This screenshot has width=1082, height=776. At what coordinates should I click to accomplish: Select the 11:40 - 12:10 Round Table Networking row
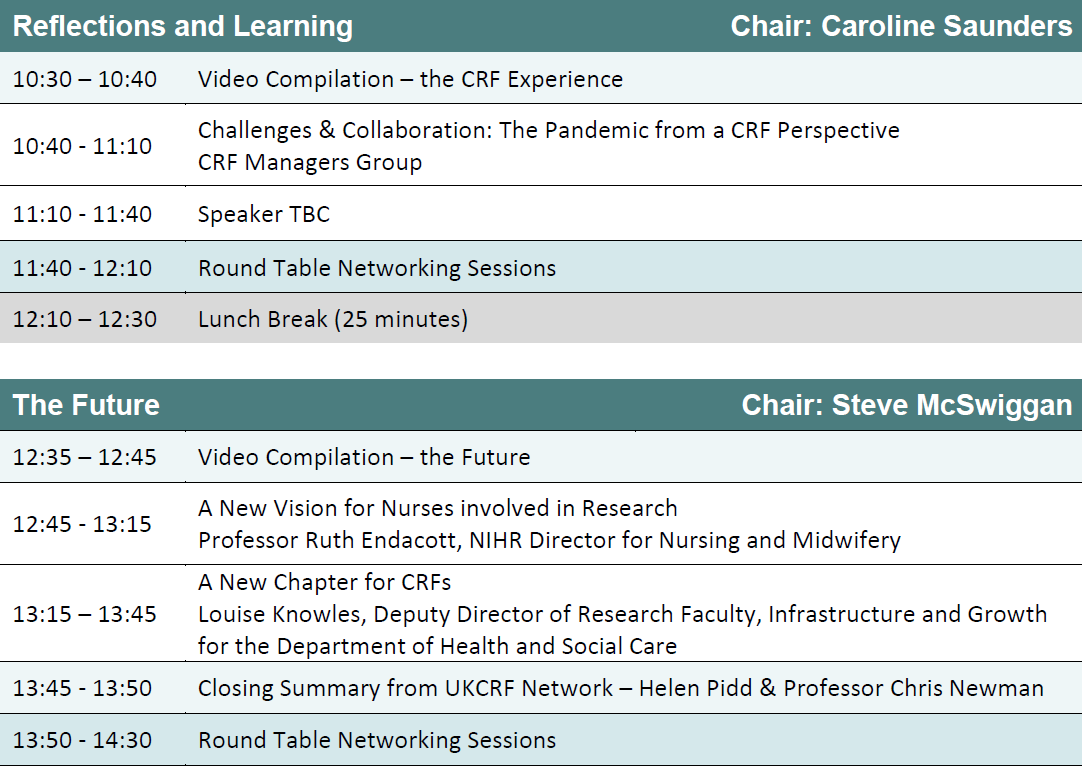pyautogui.click(x=541, y=267)
